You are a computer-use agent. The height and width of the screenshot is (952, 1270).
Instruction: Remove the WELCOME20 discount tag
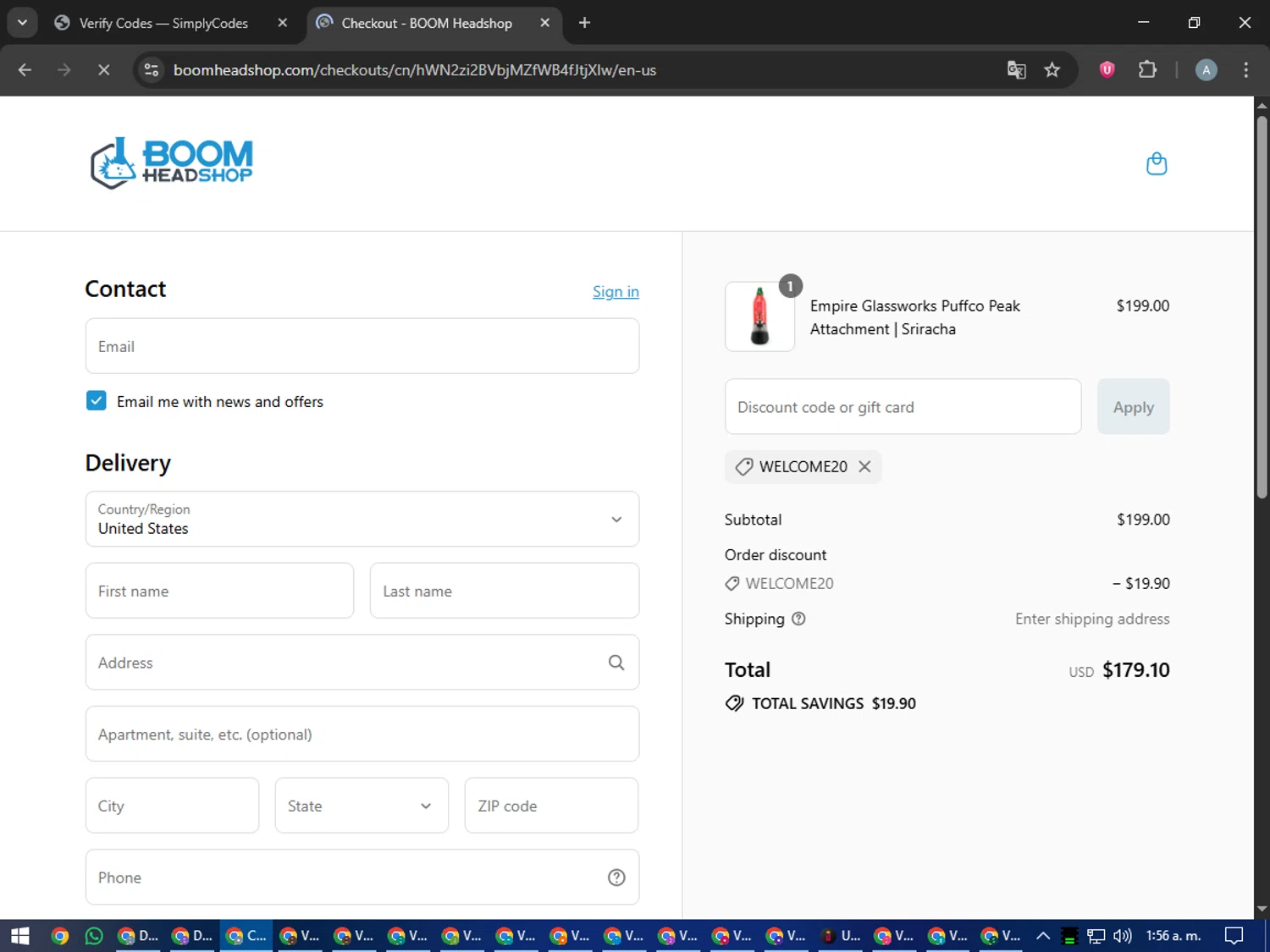tap(864, 466)
